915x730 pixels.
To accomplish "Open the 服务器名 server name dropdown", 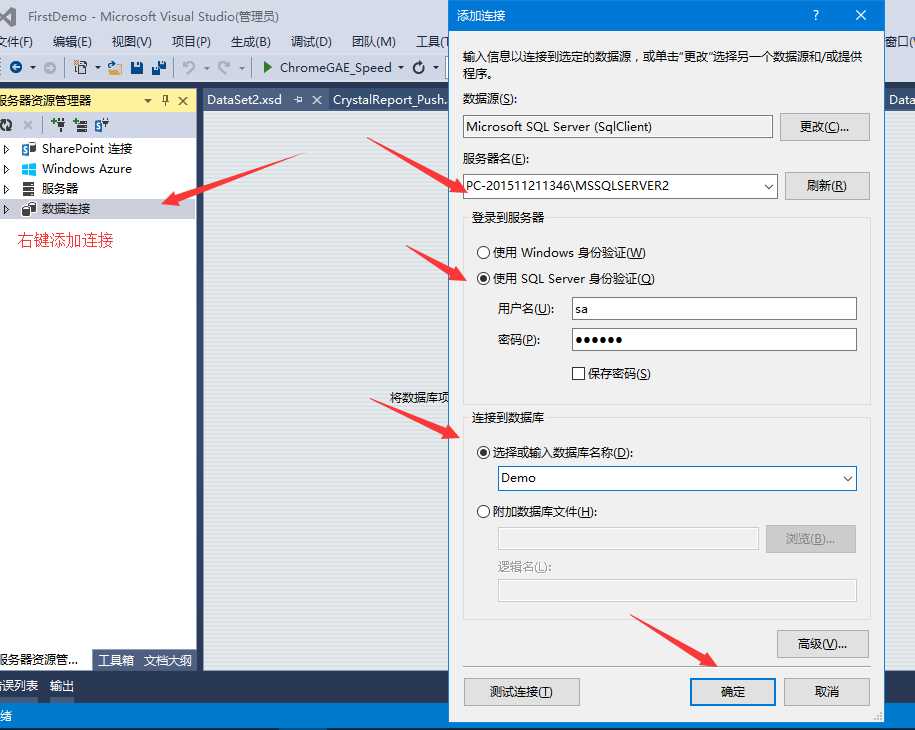I will click(x=769, y=187).
